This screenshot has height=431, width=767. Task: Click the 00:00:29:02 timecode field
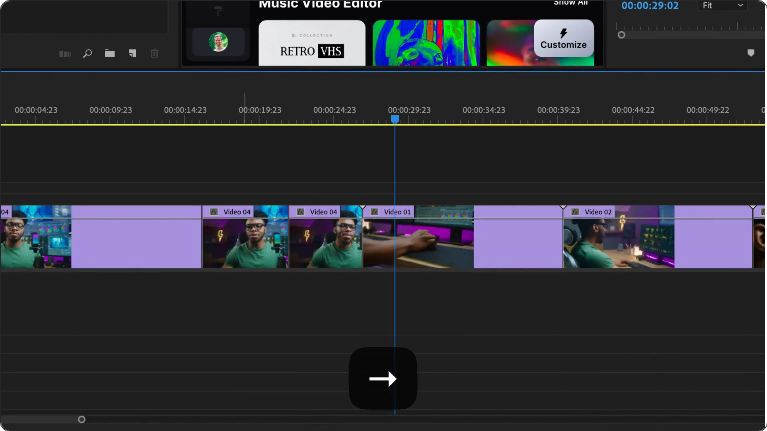point(649,6)
